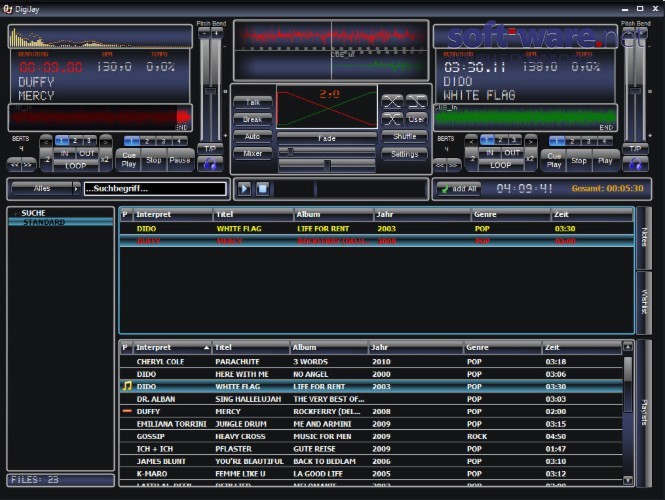Click left Pitch Bend minus button

pos(204,33)
